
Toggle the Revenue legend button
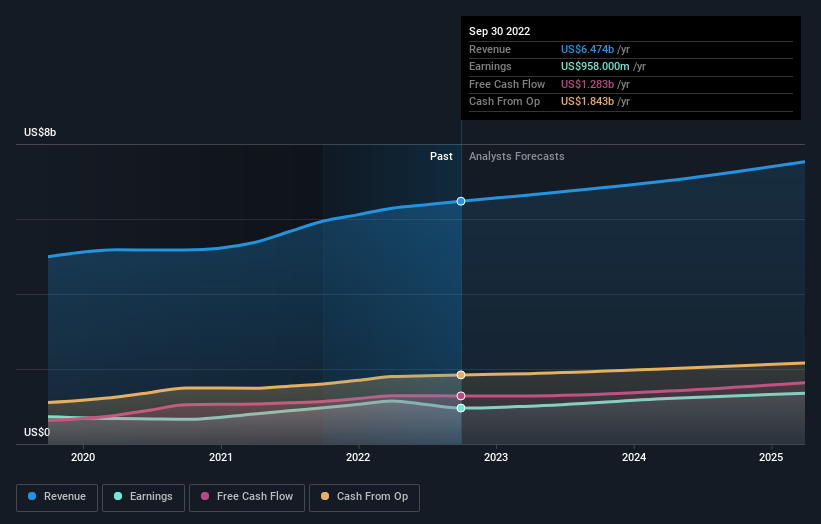57,497
